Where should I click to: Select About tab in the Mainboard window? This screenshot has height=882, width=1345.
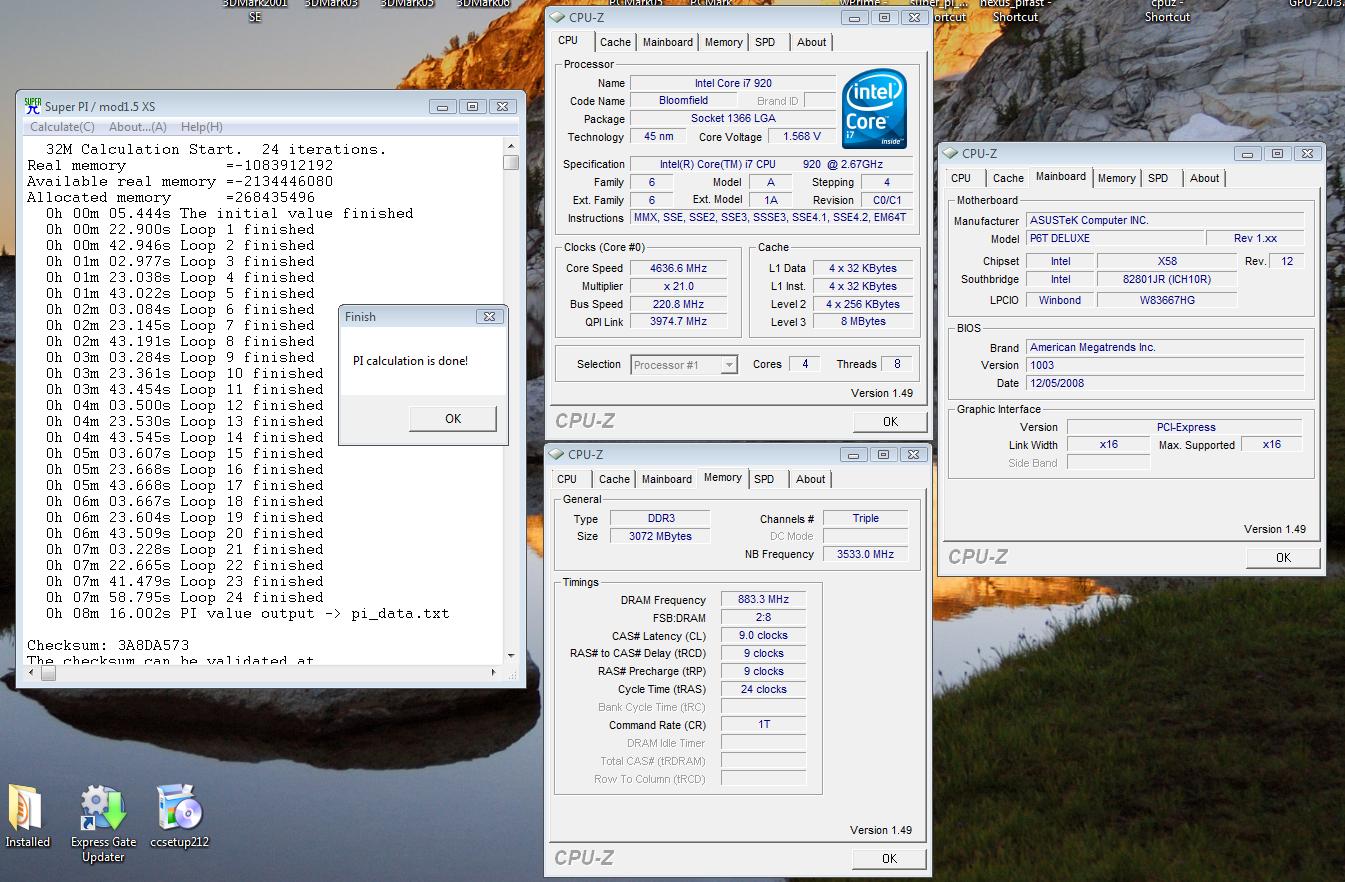(x=1204, y=178)
